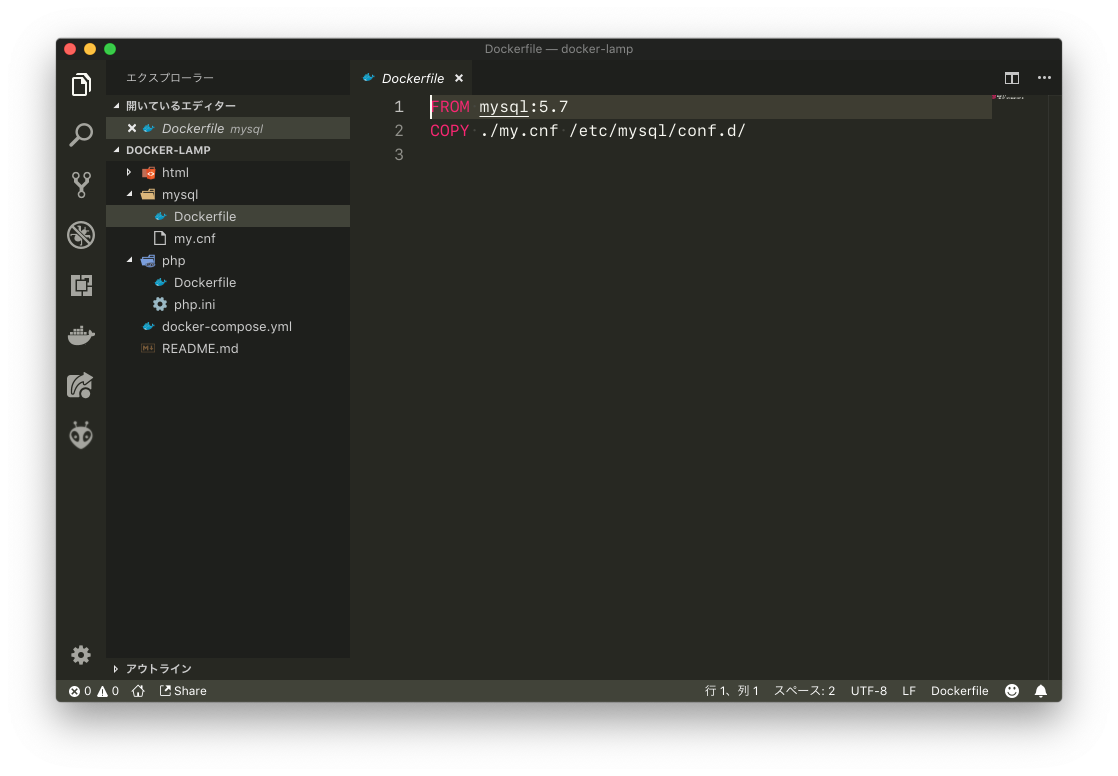
Task: Go to line via line/column indicator
Action: [x=732, y=690]
